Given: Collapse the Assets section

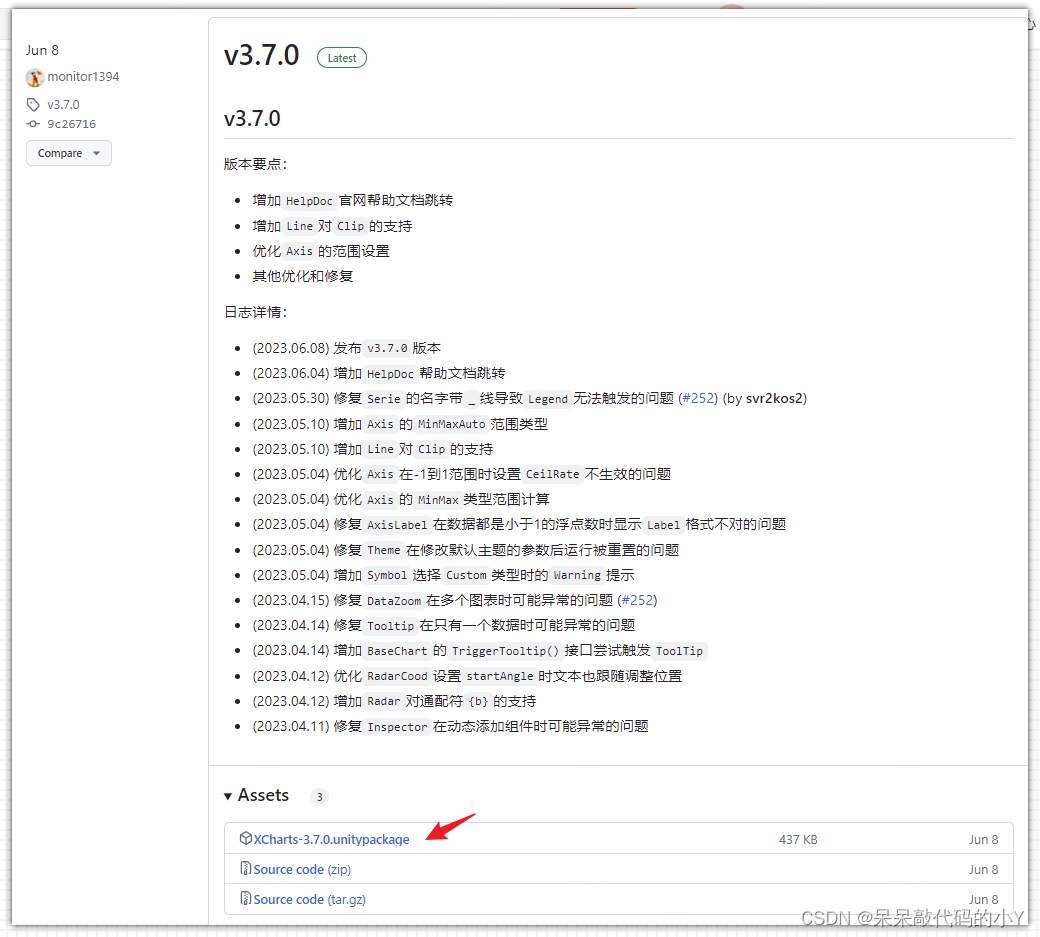Looking at the screenshot, I should point(257,796).
